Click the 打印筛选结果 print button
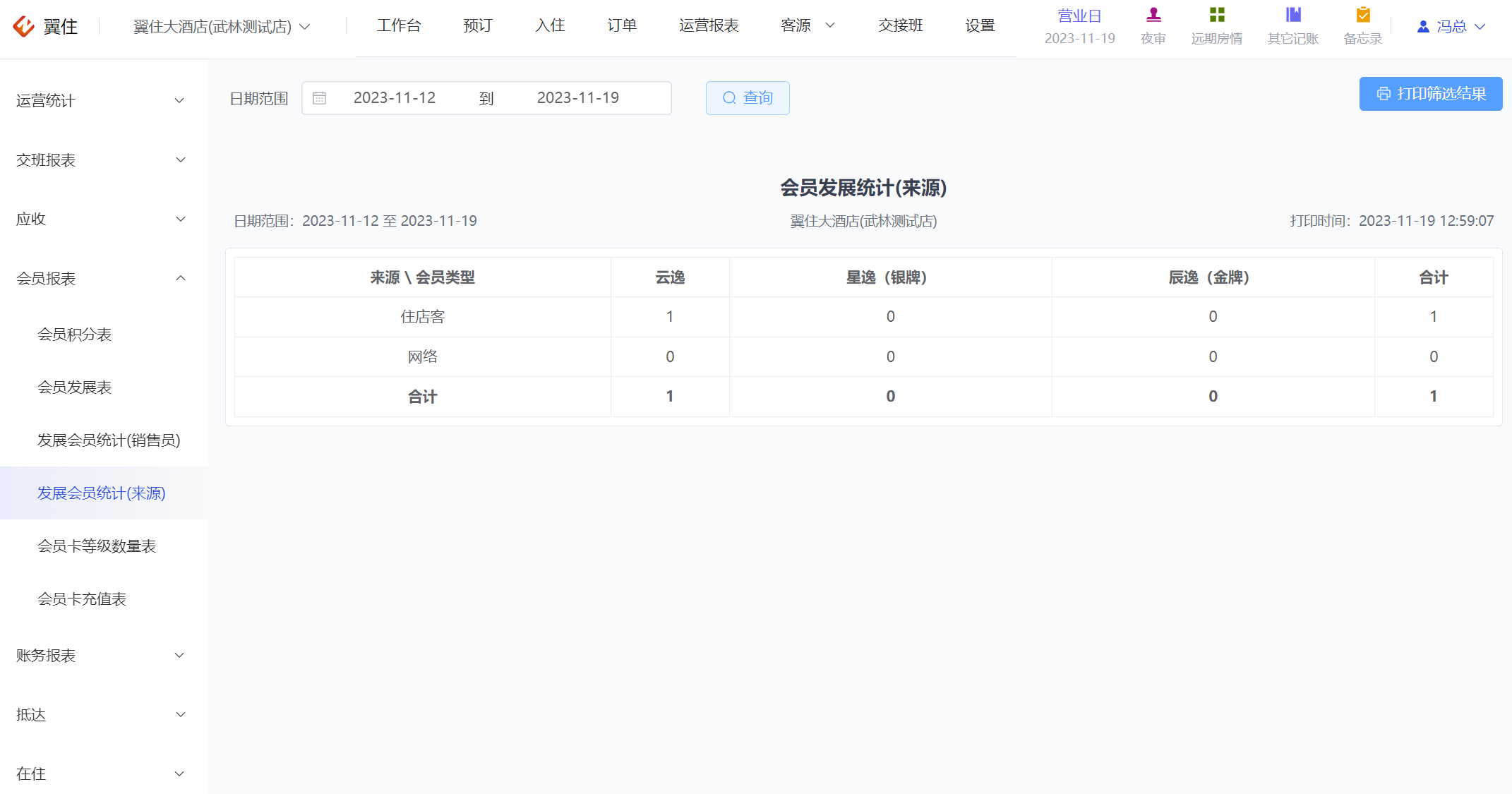The image size is (1512, 794). click(x=1431, y=94)
